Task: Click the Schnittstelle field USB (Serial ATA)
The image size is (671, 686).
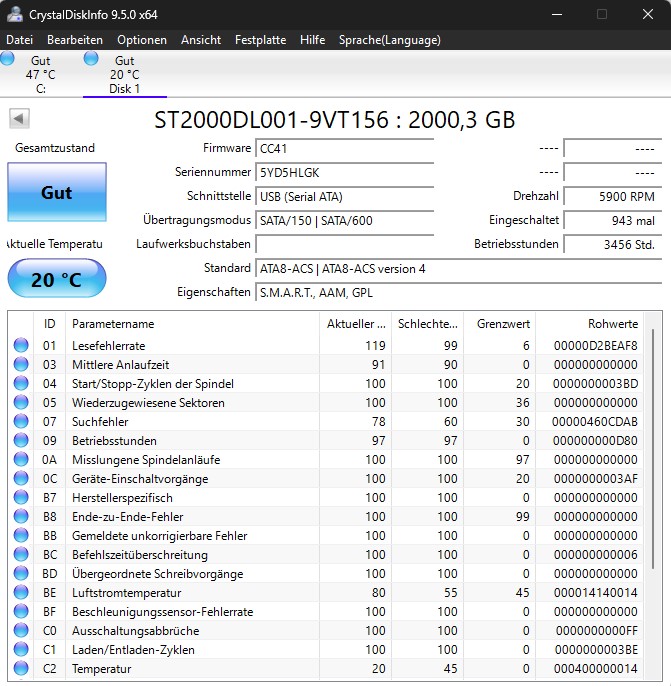Action: tap(345, 196)
